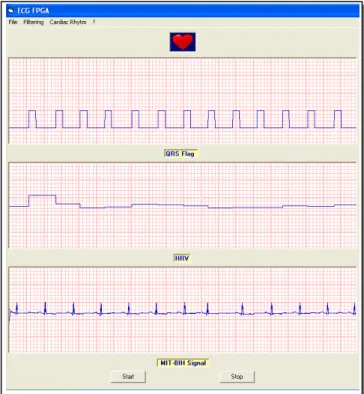Click the HRV label
This screenshot has height=394, width=364.
tap(182, 258)
